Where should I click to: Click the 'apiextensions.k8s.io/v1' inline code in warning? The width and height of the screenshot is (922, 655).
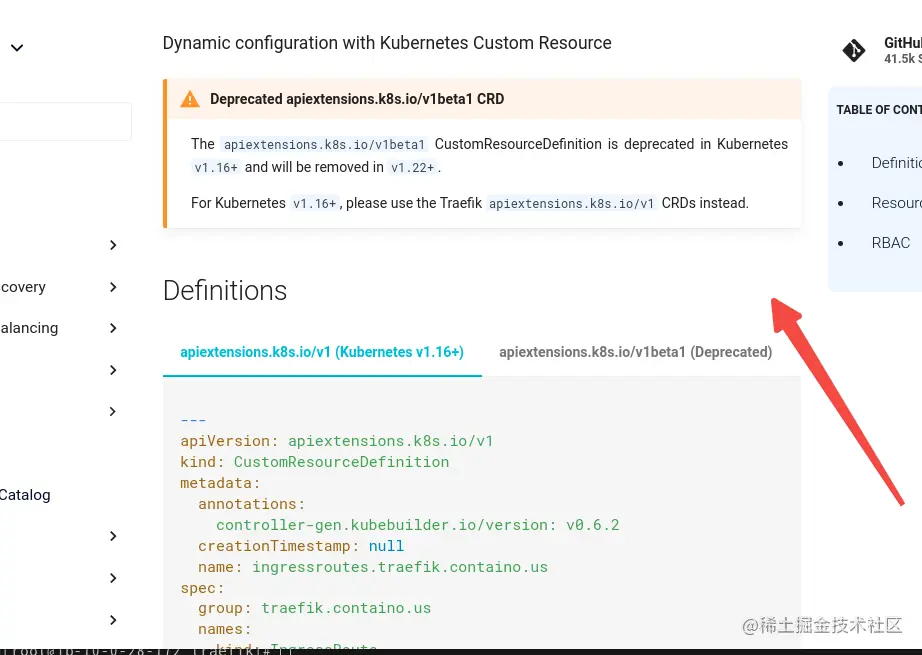coord(572,203)
